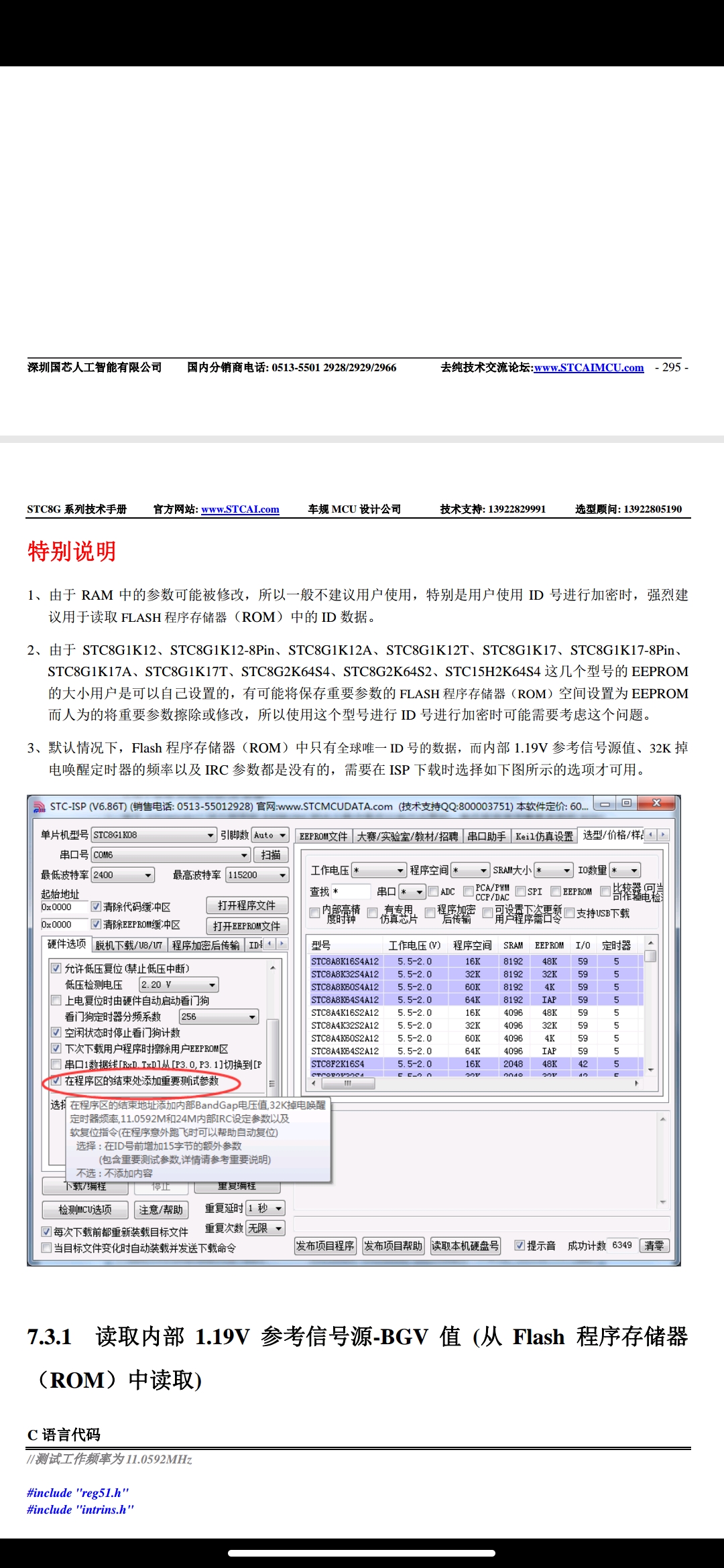Toggle 清除代码缓冲区 checkbox
The height and width of the screenshot is (1568, 724).
click(96, 907)
